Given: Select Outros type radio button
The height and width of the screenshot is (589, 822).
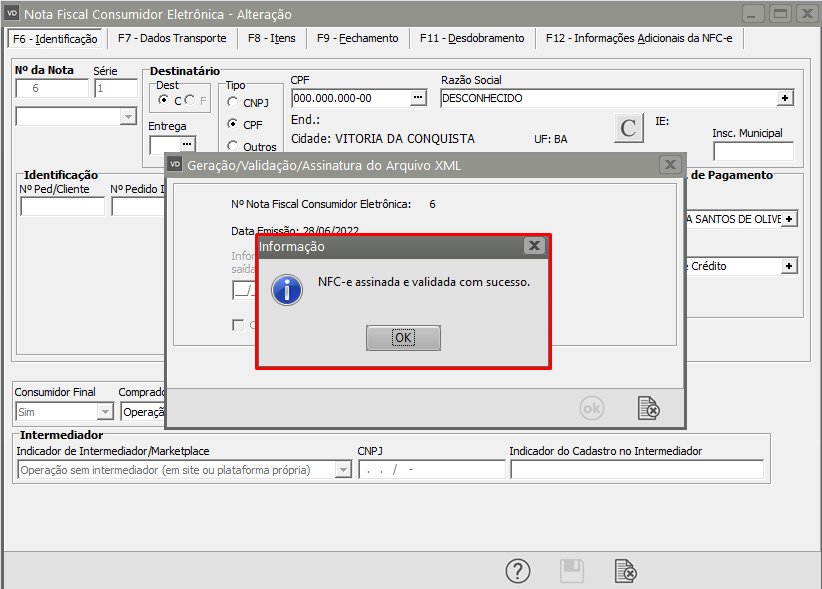Looking at the screenshot, I should (232, 146).
